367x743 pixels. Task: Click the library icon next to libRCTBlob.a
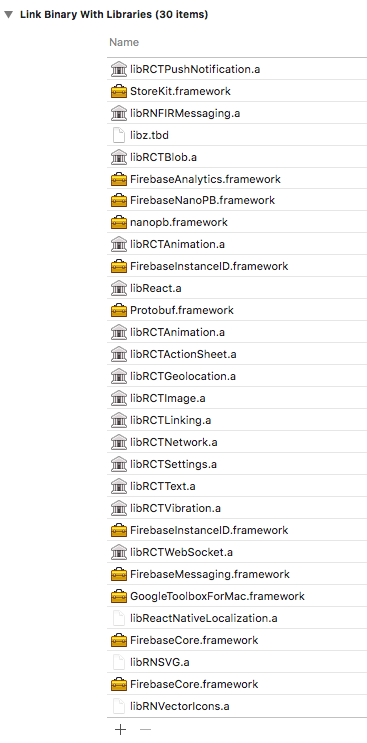click(x=118, y=157)
